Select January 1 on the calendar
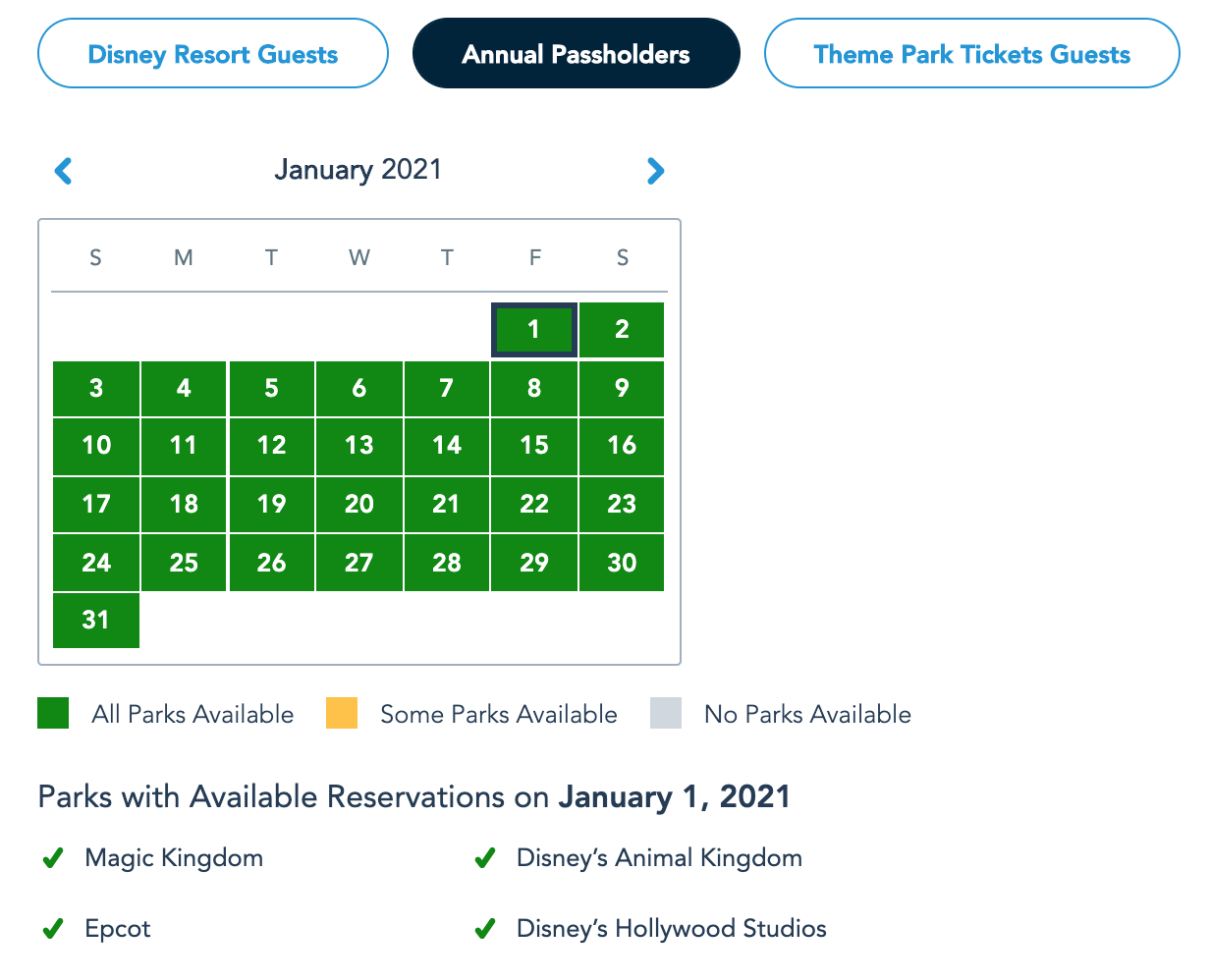The image size is (1210, 980). 533,329
